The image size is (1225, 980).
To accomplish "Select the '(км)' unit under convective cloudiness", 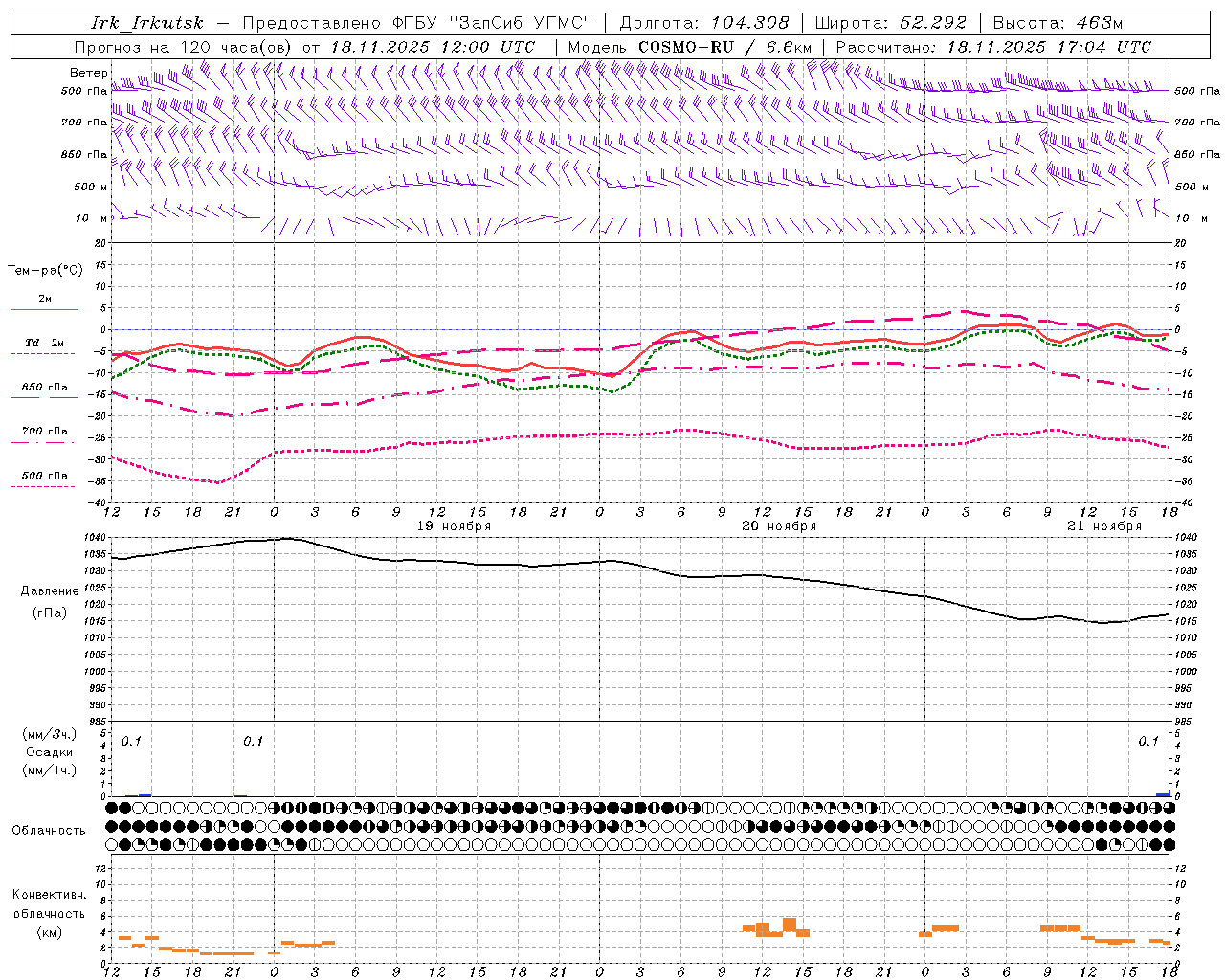I will pyautogui.click(x=50, y=932).
